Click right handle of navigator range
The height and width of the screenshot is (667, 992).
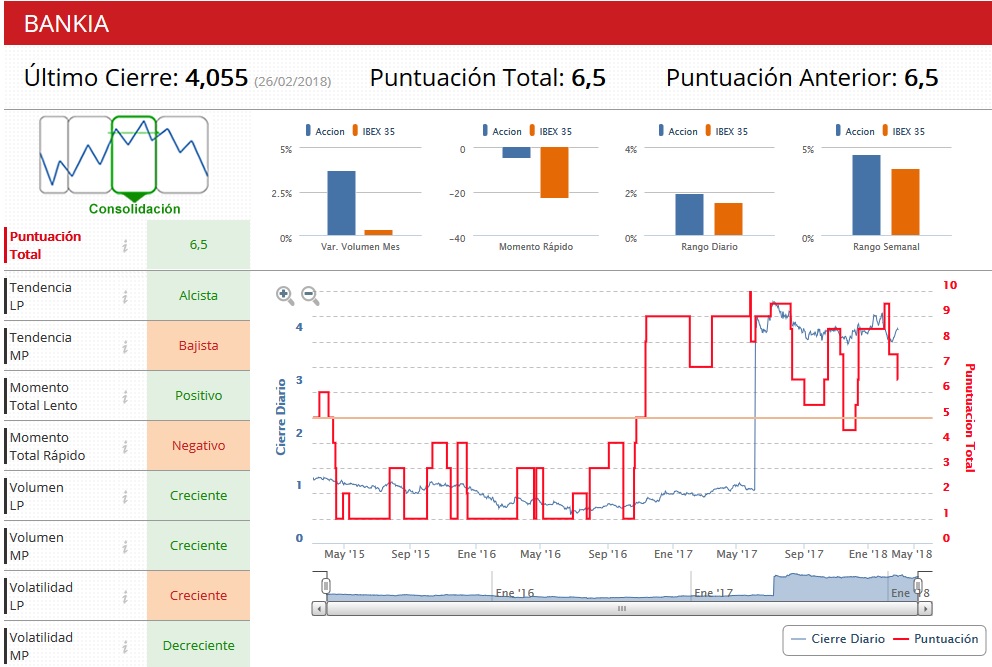(x=917, y=585)
